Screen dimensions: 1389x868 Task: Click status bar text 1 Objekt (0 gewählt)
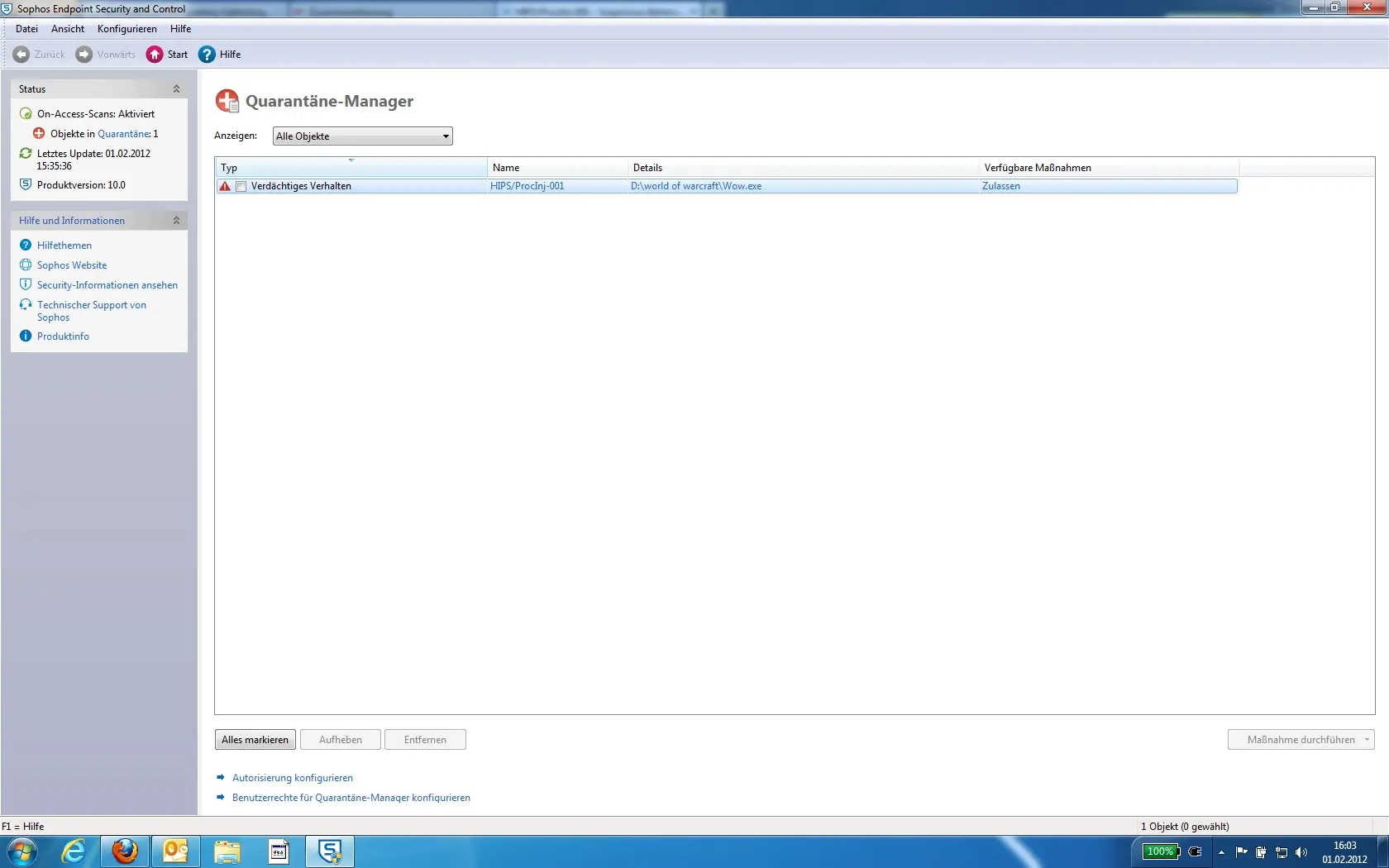coord(1185,827)
